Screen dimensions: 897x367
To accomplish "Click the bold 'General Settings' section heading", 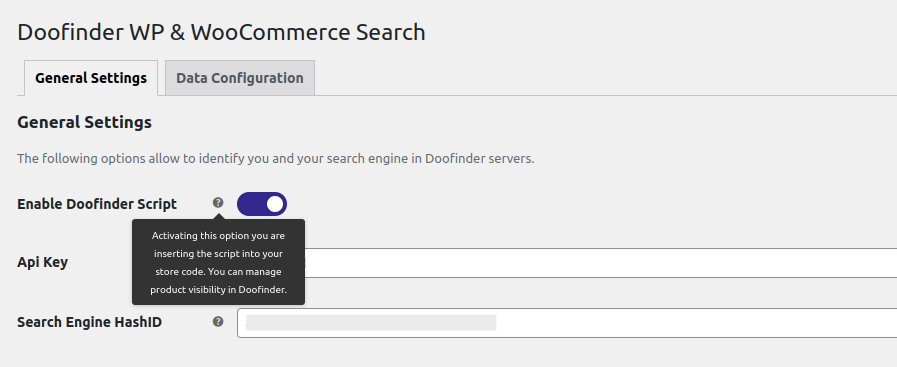I will [x=85, y=122].
